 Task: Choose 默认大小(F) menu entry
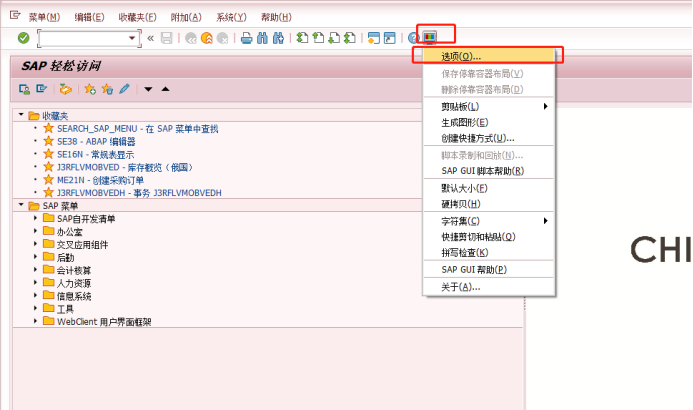(x=488, y=188)
